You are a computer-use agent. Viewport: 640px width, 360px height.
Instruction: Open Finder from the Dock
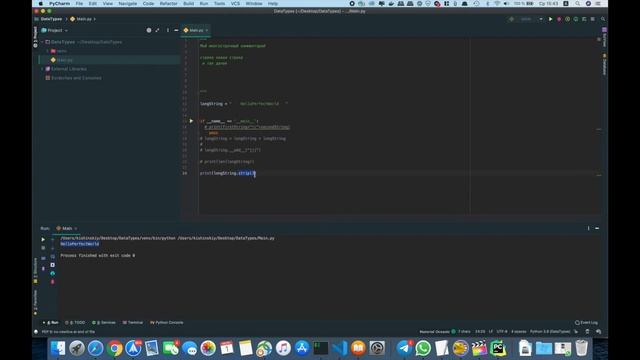point(58,348)
